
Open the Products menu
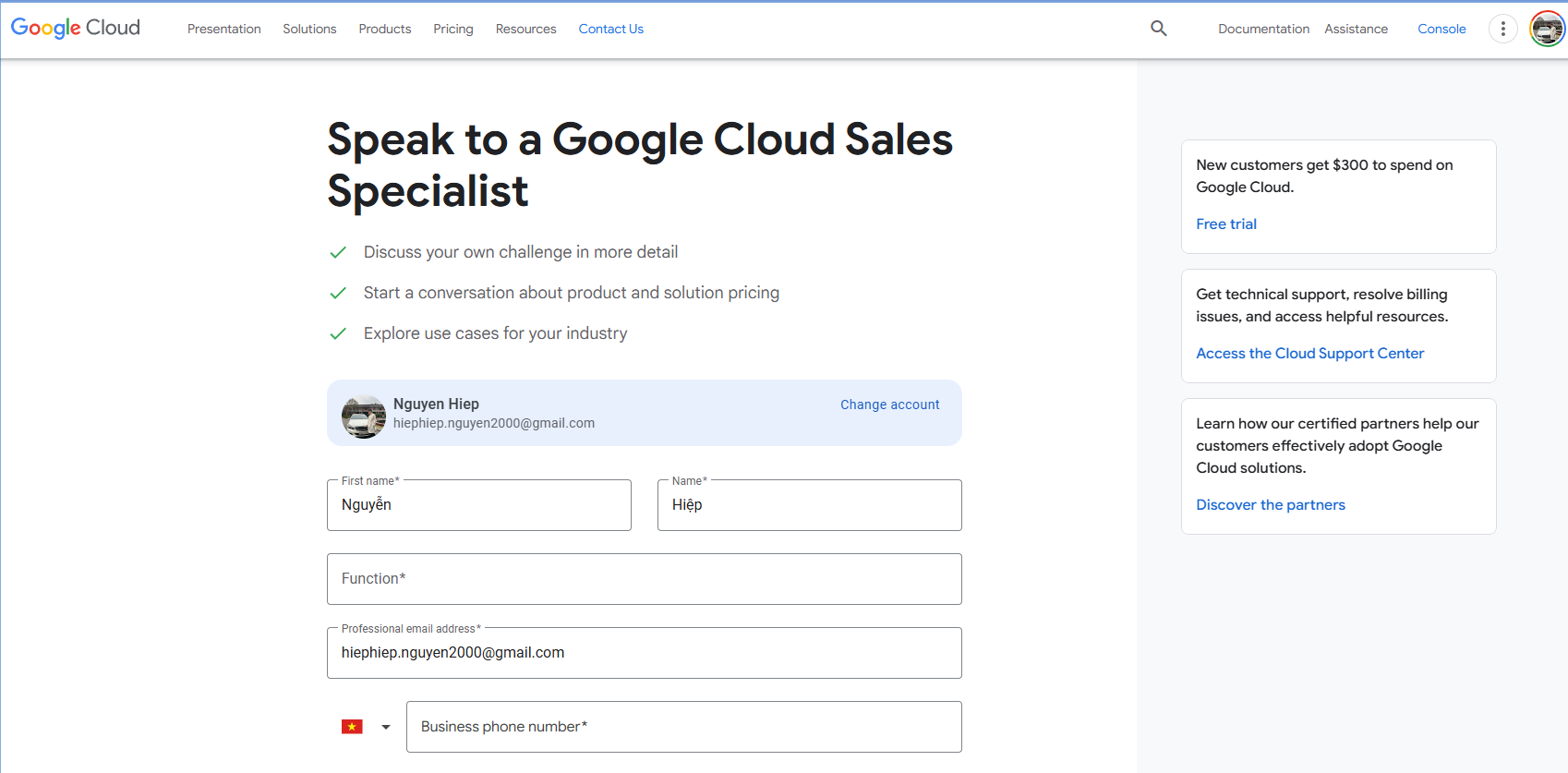385,29
